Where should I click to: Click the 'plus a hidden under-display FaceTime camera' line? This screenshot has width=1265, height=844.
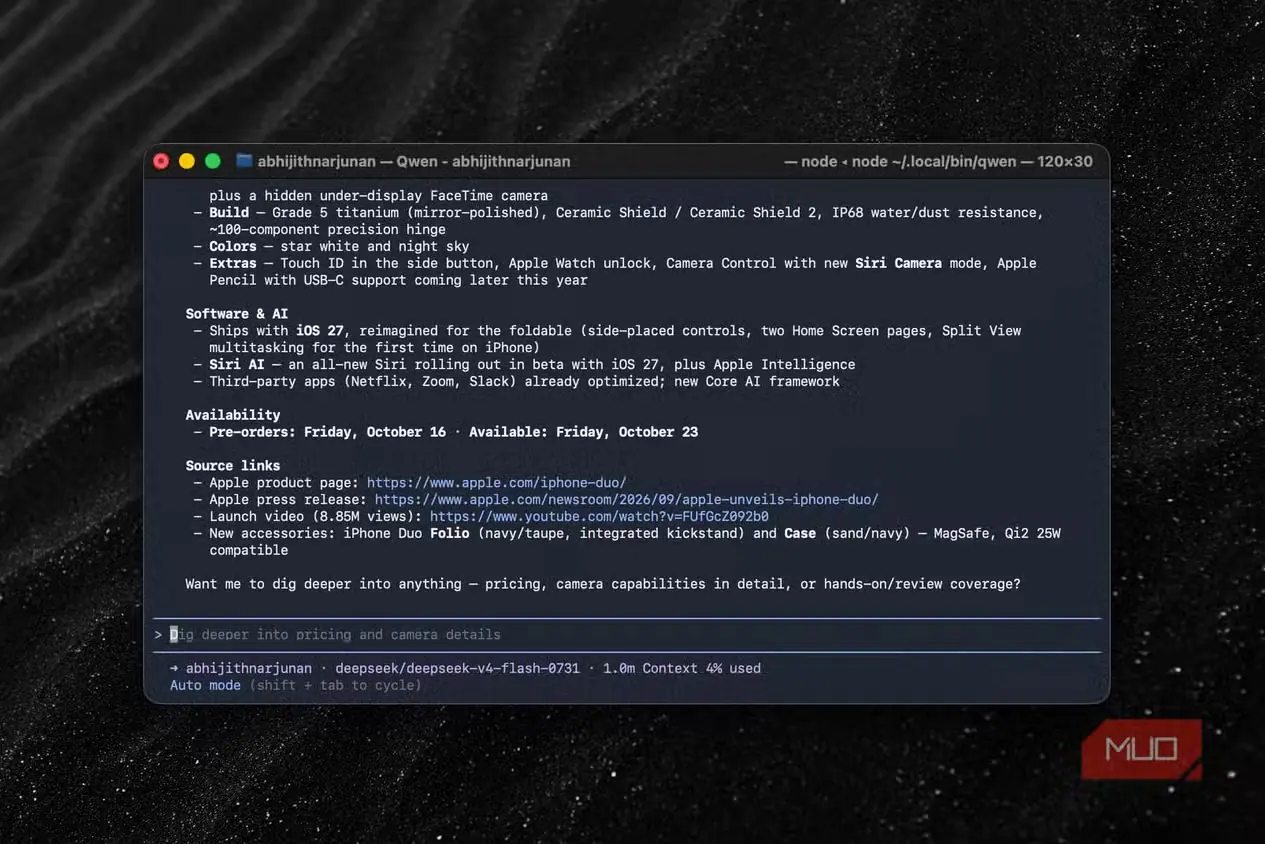coord(379,196)
